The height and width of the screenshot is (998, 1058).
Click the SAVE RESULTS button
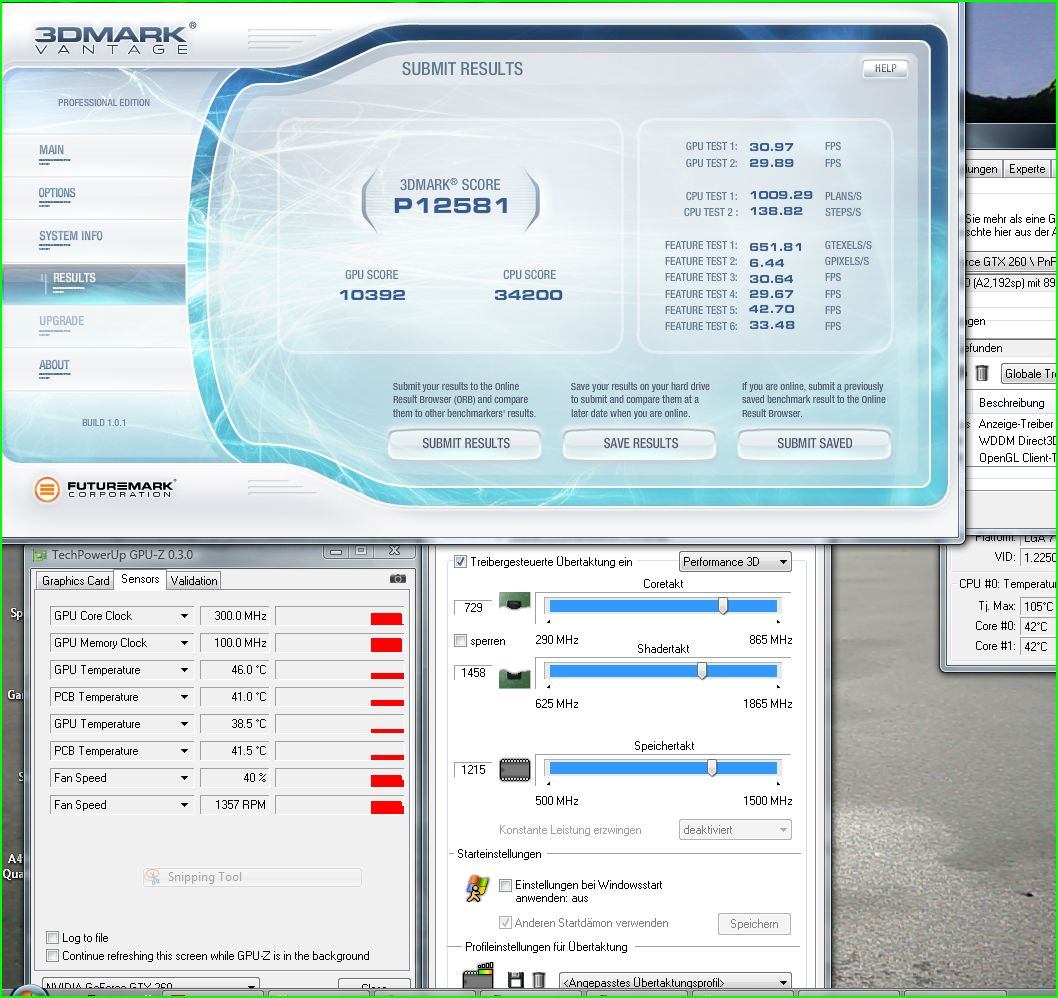click(x=640, y=443)
